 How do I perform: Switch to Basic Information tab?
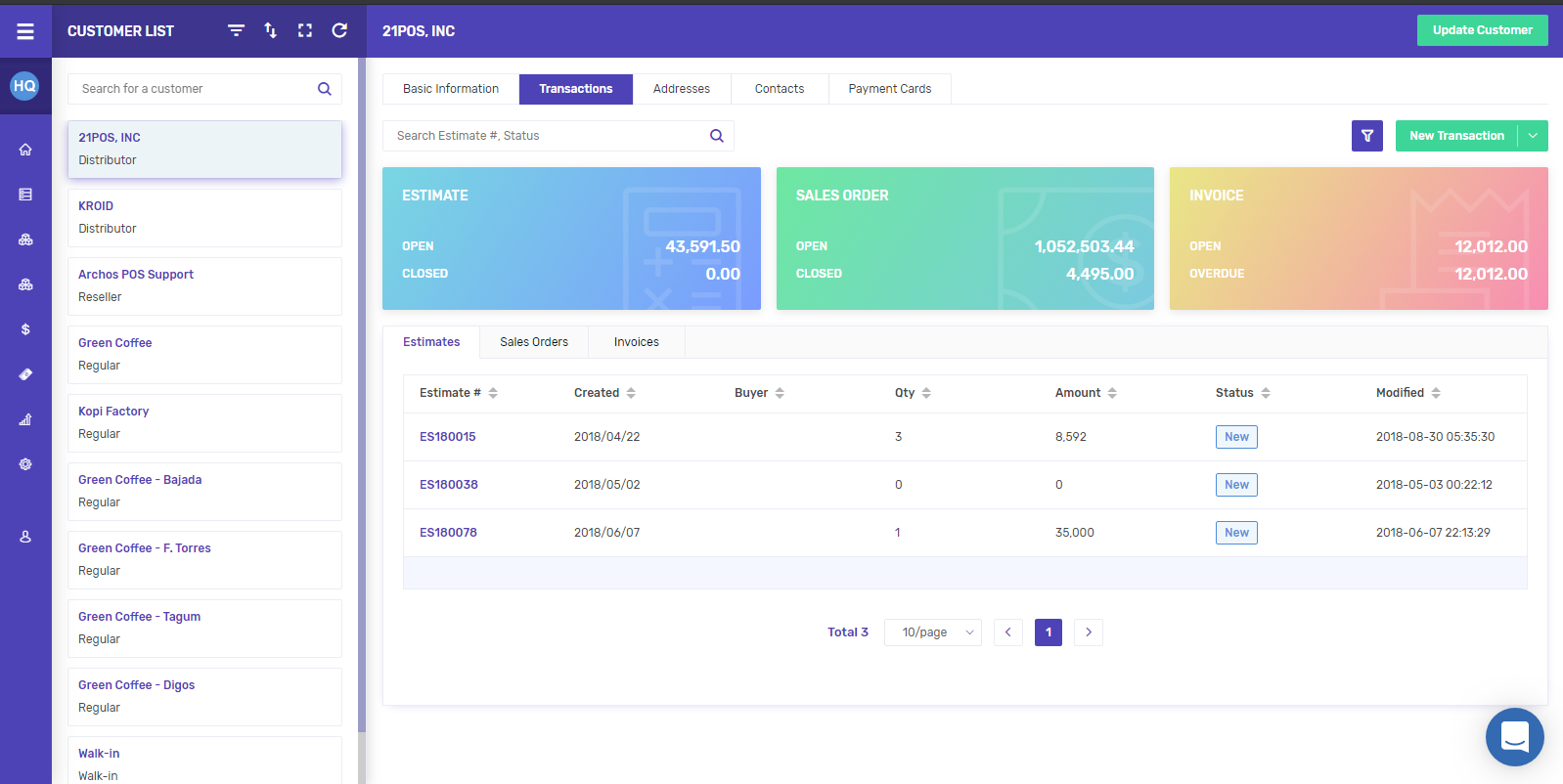click(x=451, y=89)
